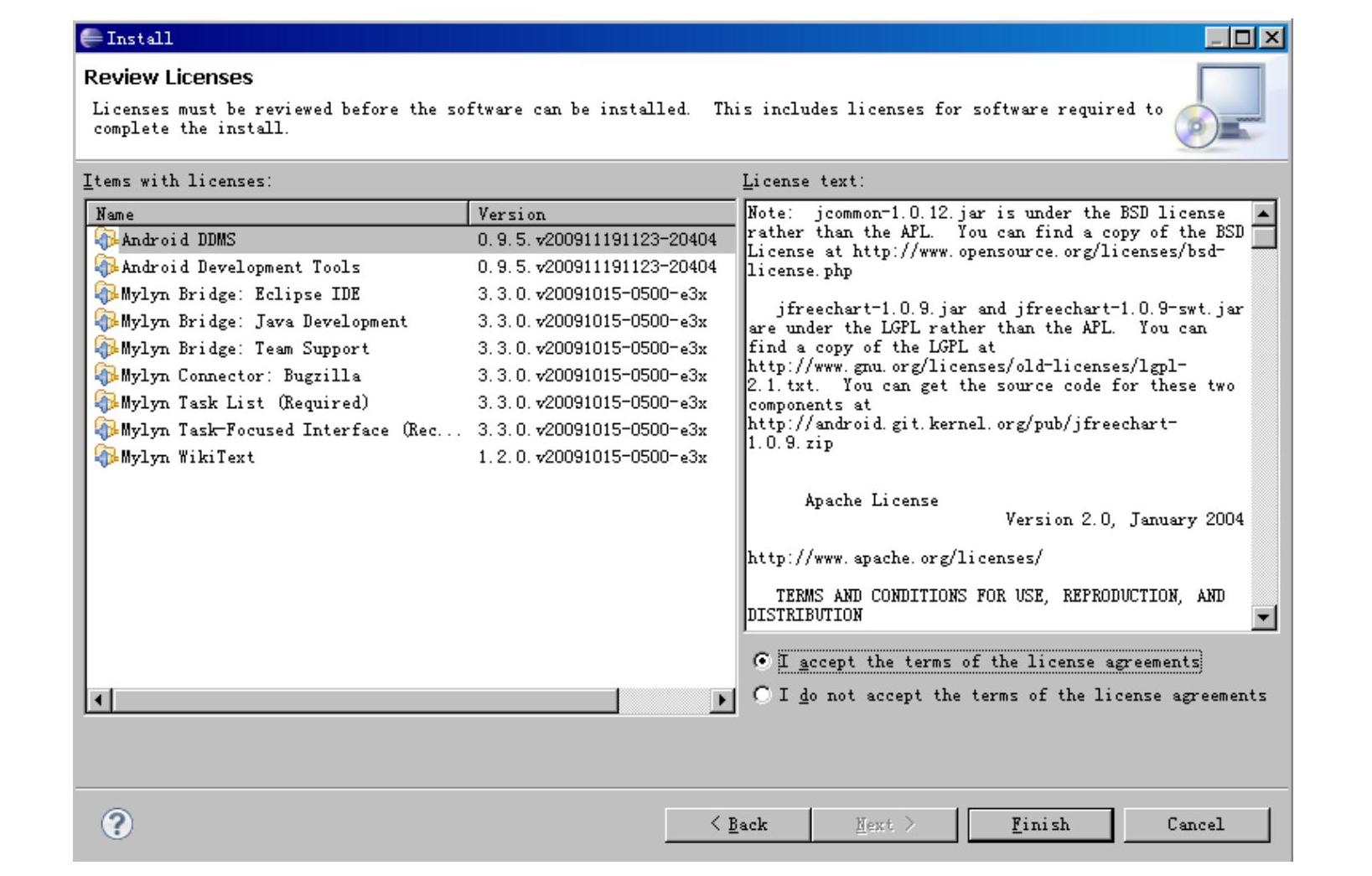The width and height of the screenshot is (1372, 876).
Task: Click license text scroll-down arrow
Action: pos(1264,619)
